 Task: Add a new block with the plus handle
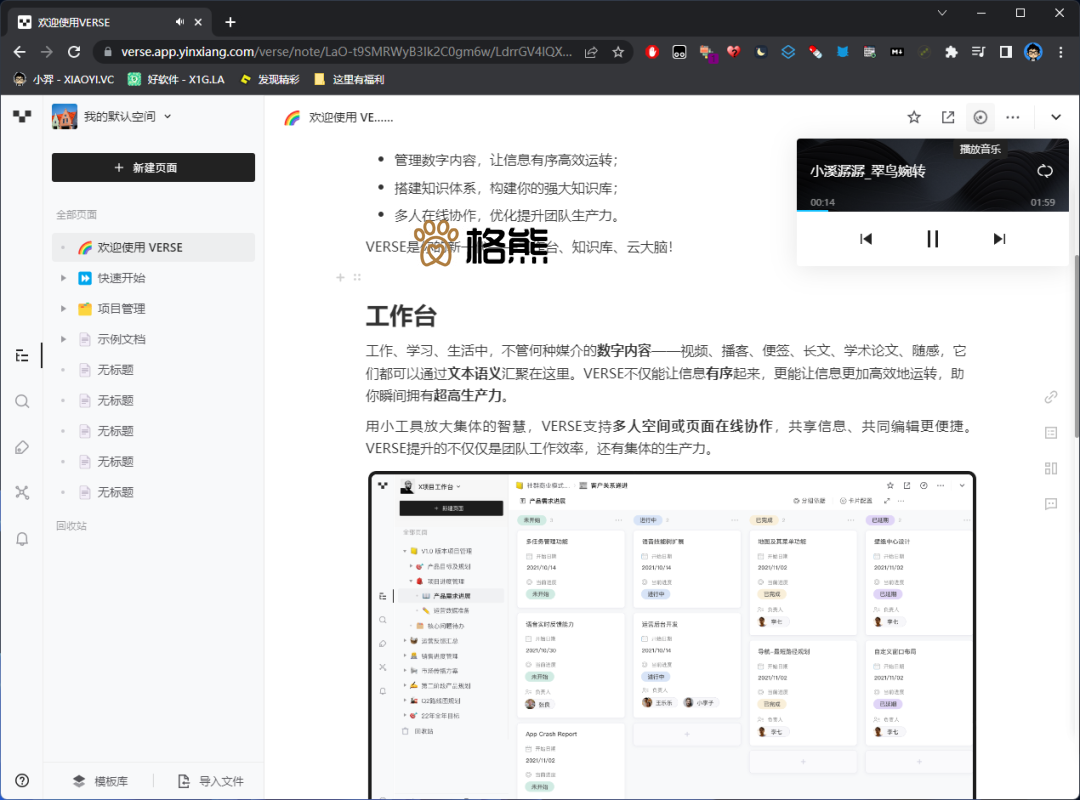click(340, 277)
